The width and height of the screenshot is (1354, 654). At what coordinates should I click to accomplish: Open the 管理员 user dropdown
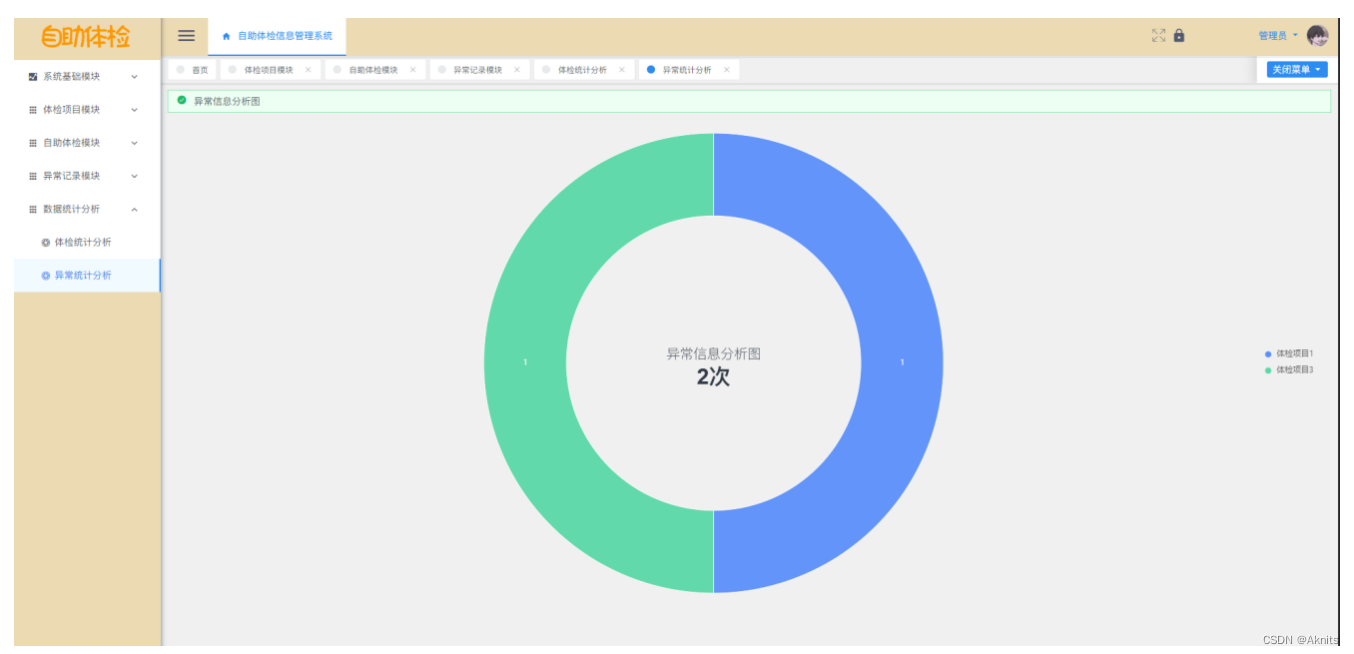(1278, 36)
